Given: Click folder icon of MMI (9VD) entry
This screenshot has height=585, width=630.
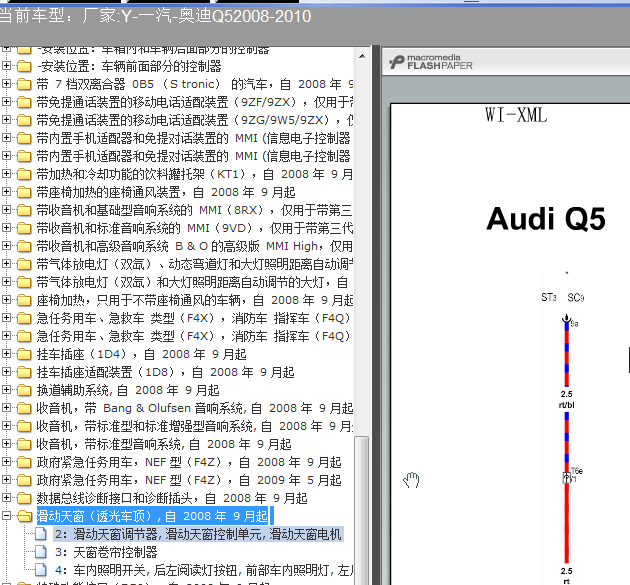Looking at the screenshot, I should [x=24, y=228].
